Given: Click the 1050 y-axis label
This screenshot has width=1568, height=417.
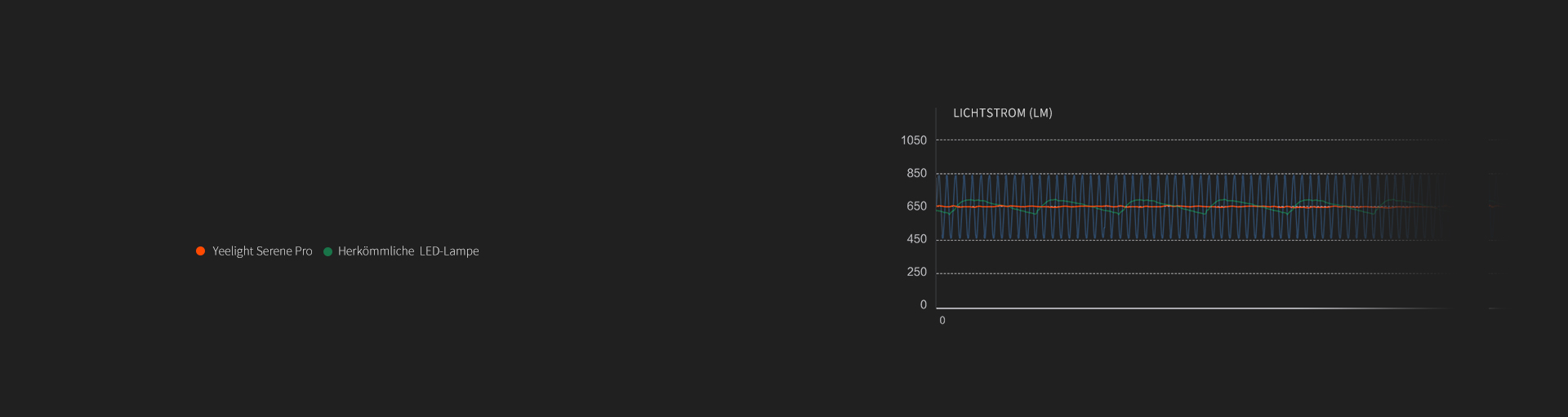Looking at the screenshot, I should coord(914,140).
